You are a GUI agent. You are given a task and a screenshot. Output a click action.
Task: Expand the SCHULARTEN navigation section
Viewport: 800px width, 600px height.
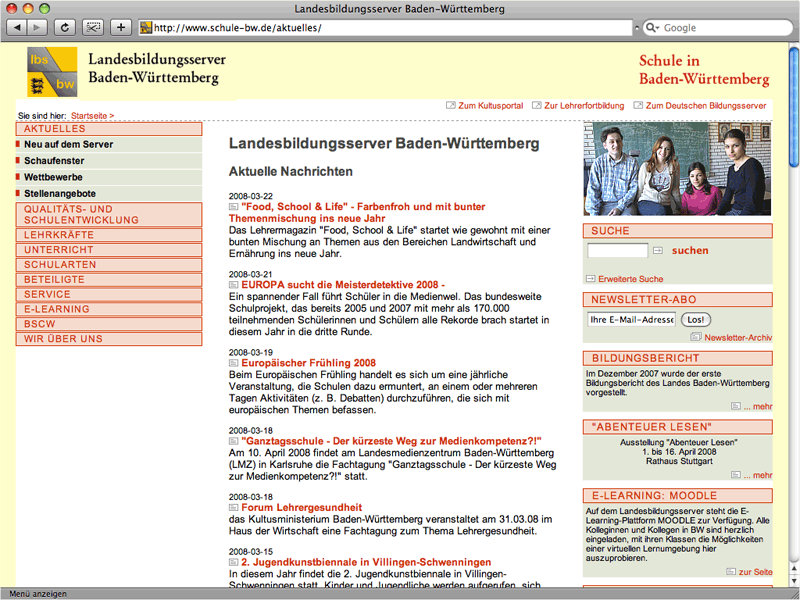(x=109, y=264)
